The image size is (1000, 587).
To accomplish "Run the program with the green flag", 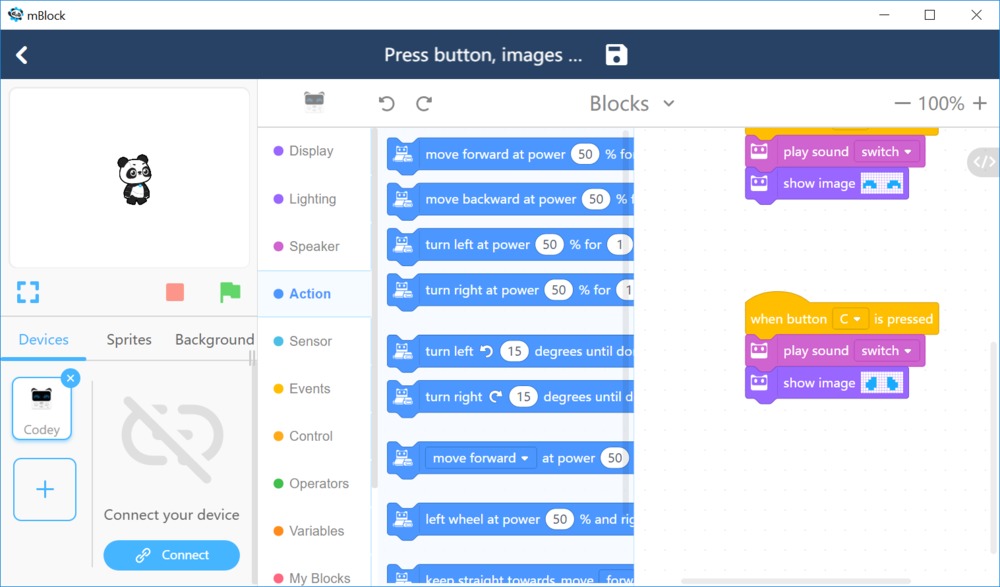I will pyautogui.click(x=230, y=292).
